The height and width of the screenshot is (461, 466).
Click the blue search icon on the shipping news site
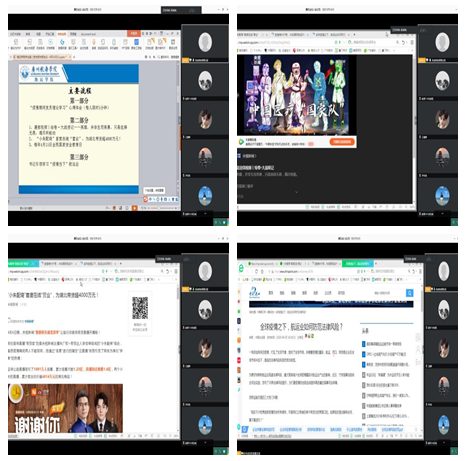pos(409,293)
